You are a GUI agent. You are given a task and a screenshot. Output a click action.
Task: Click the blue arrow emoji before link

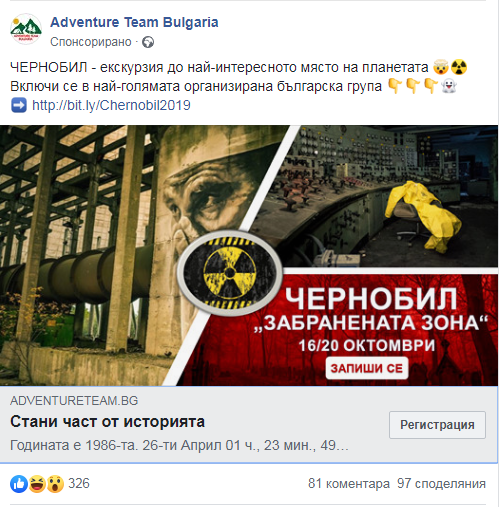point(19,105)
